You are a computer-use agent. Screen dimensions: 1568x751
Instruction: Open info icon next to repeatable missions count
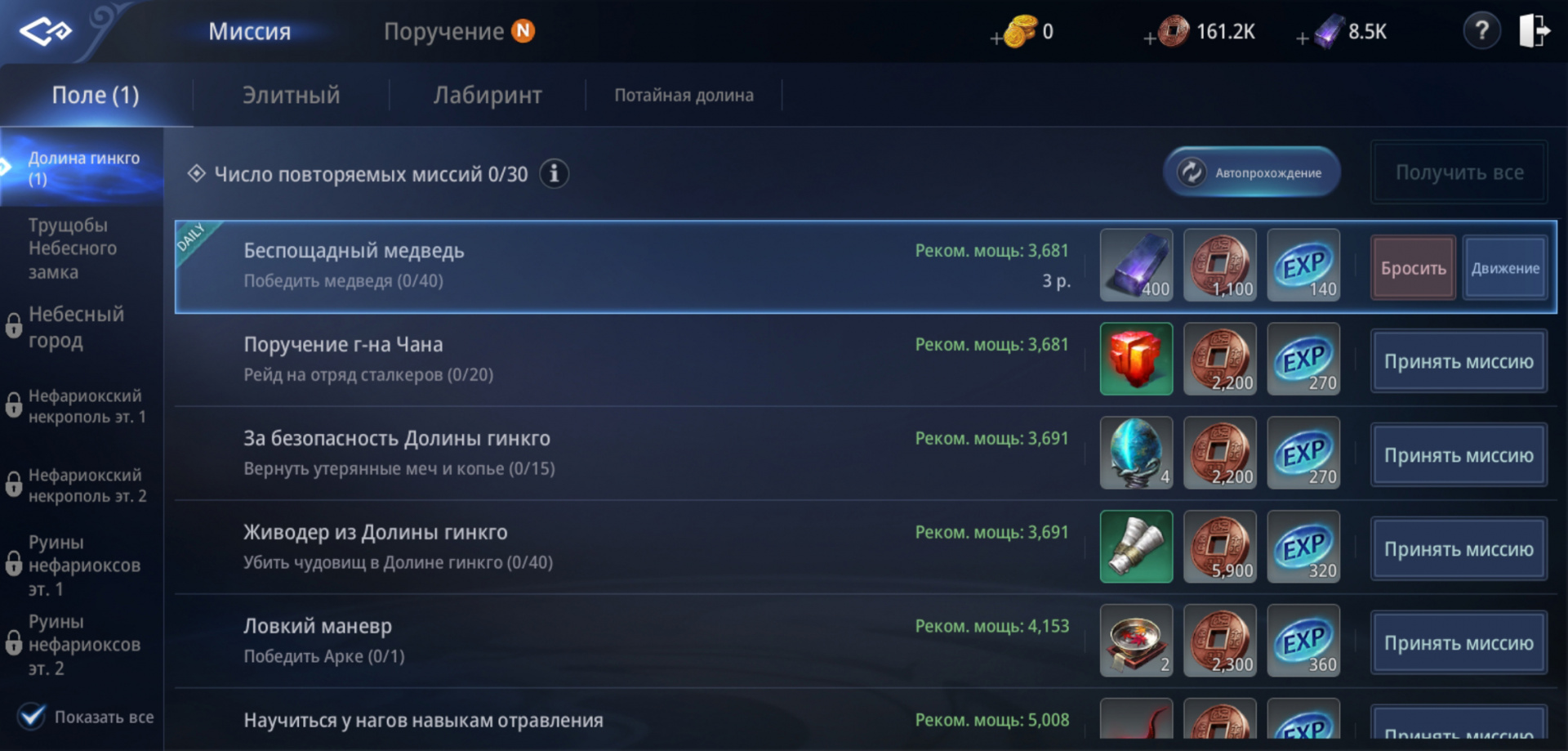(x=555, y=174)
